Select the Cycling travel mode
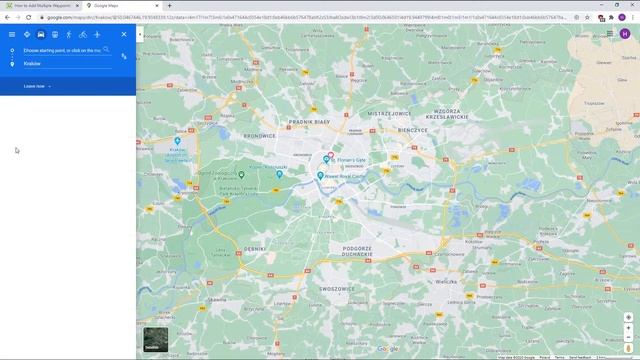Screen dimensions: 640x360 [x=83, y=35]
